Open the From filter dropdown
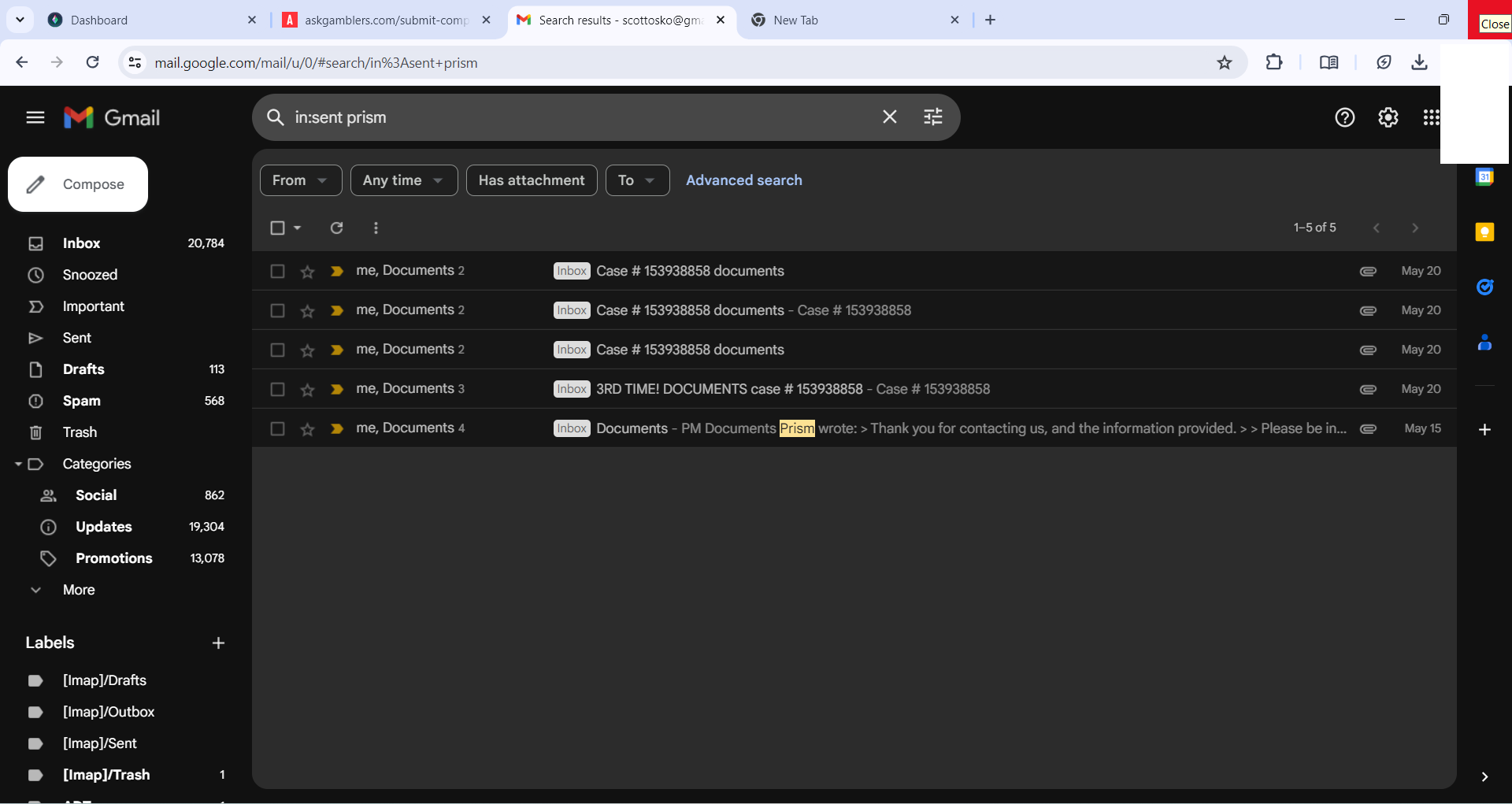Viewport: 1512px width, 804px height. [301, 180]
